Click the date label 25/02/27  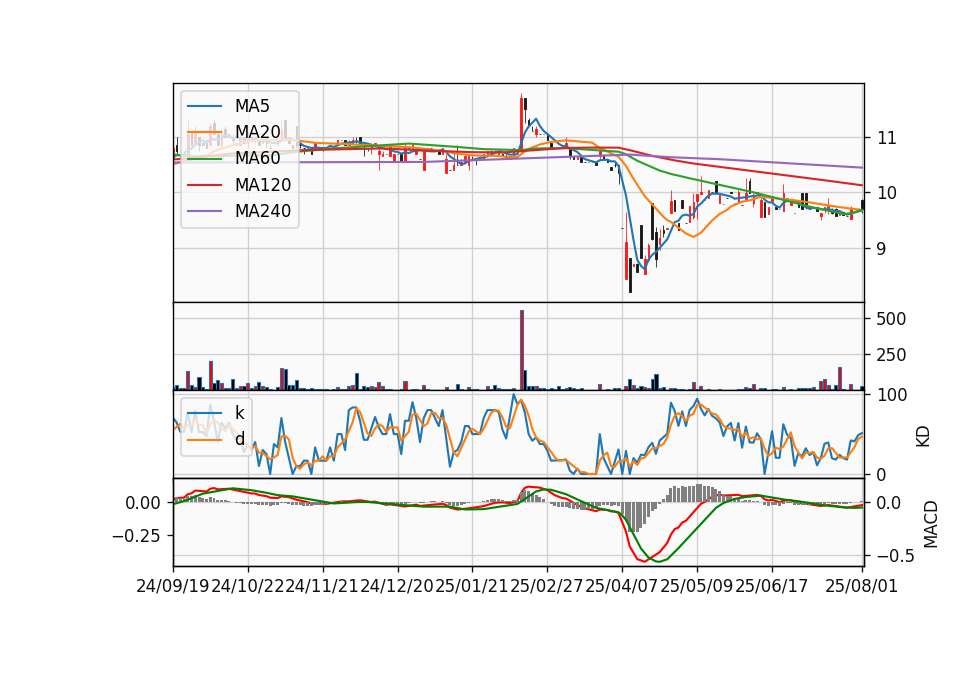[547, 586]
